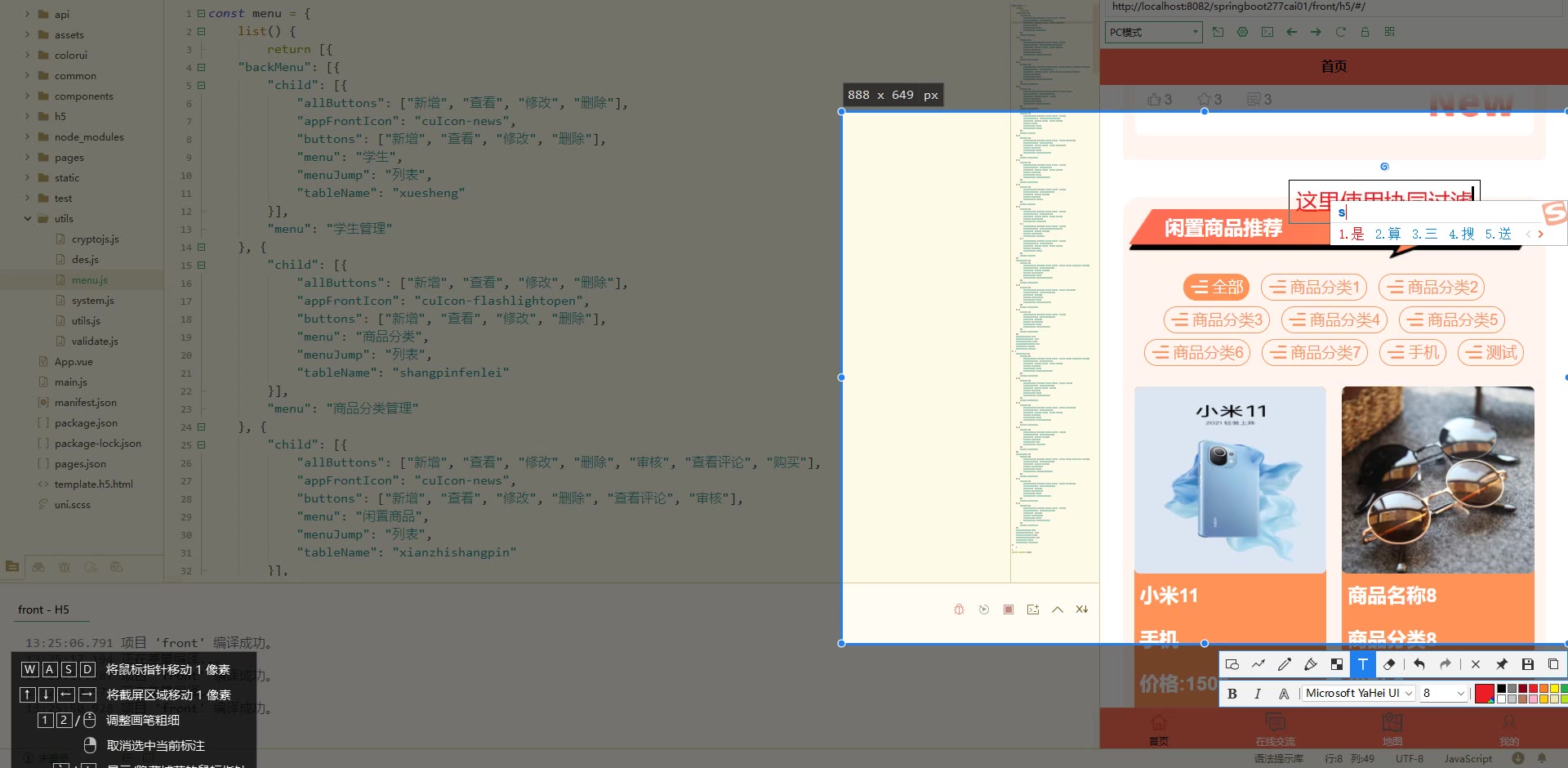Viewport: 1568px width, 768px height.
Task: Save the screenshot to file
Action: point(1528,664)
